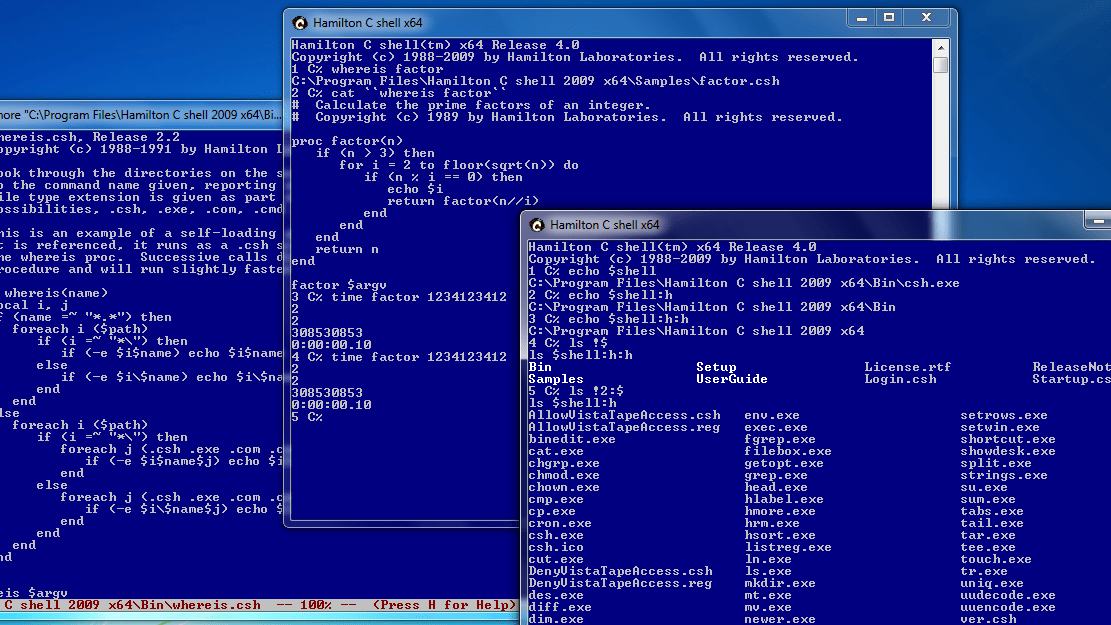Click 'csh.ico' in file listing

tap(556, 548)
